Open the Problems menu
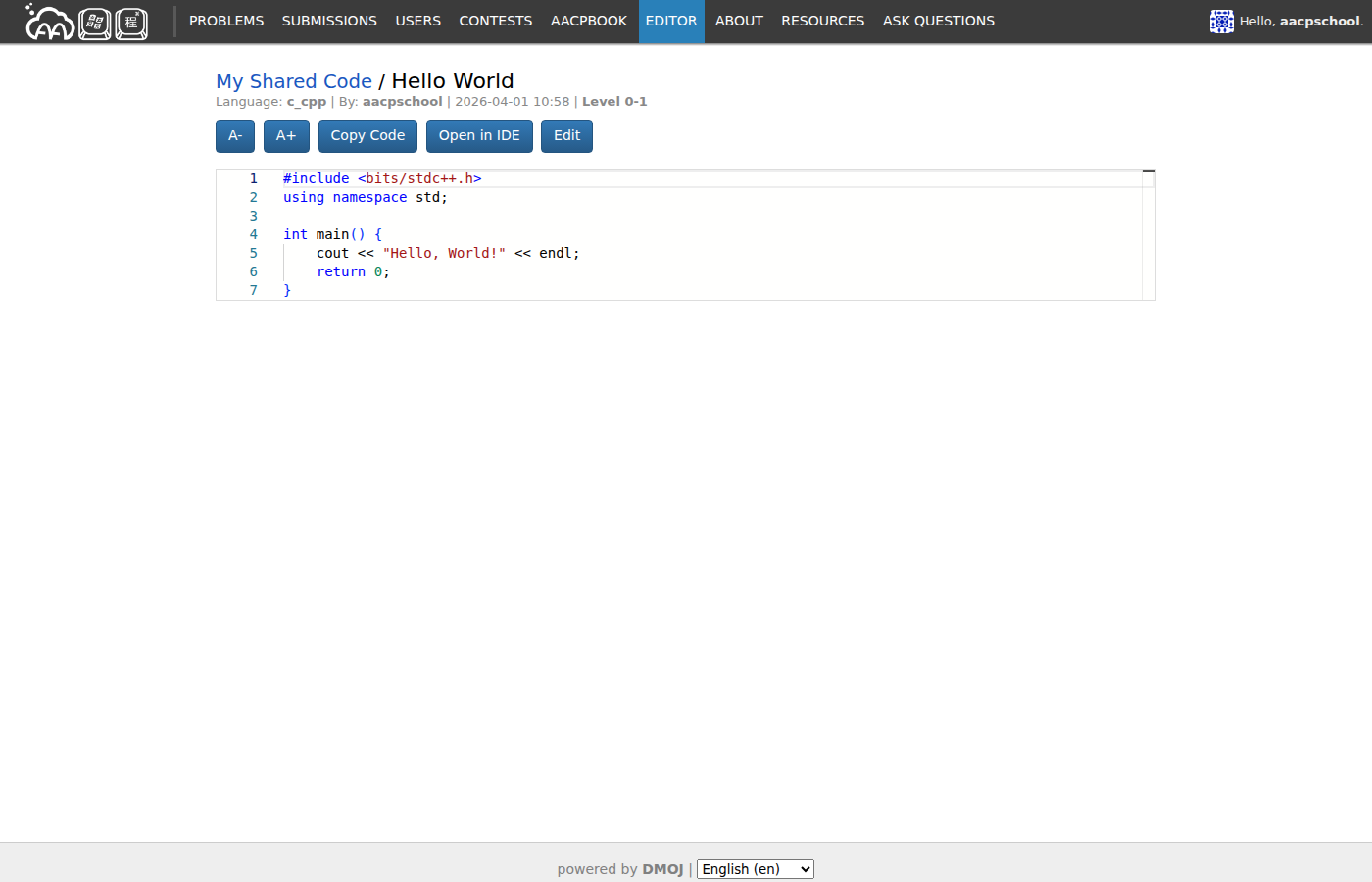Screen dimensions: 1372x882 (x=226, y=22)
